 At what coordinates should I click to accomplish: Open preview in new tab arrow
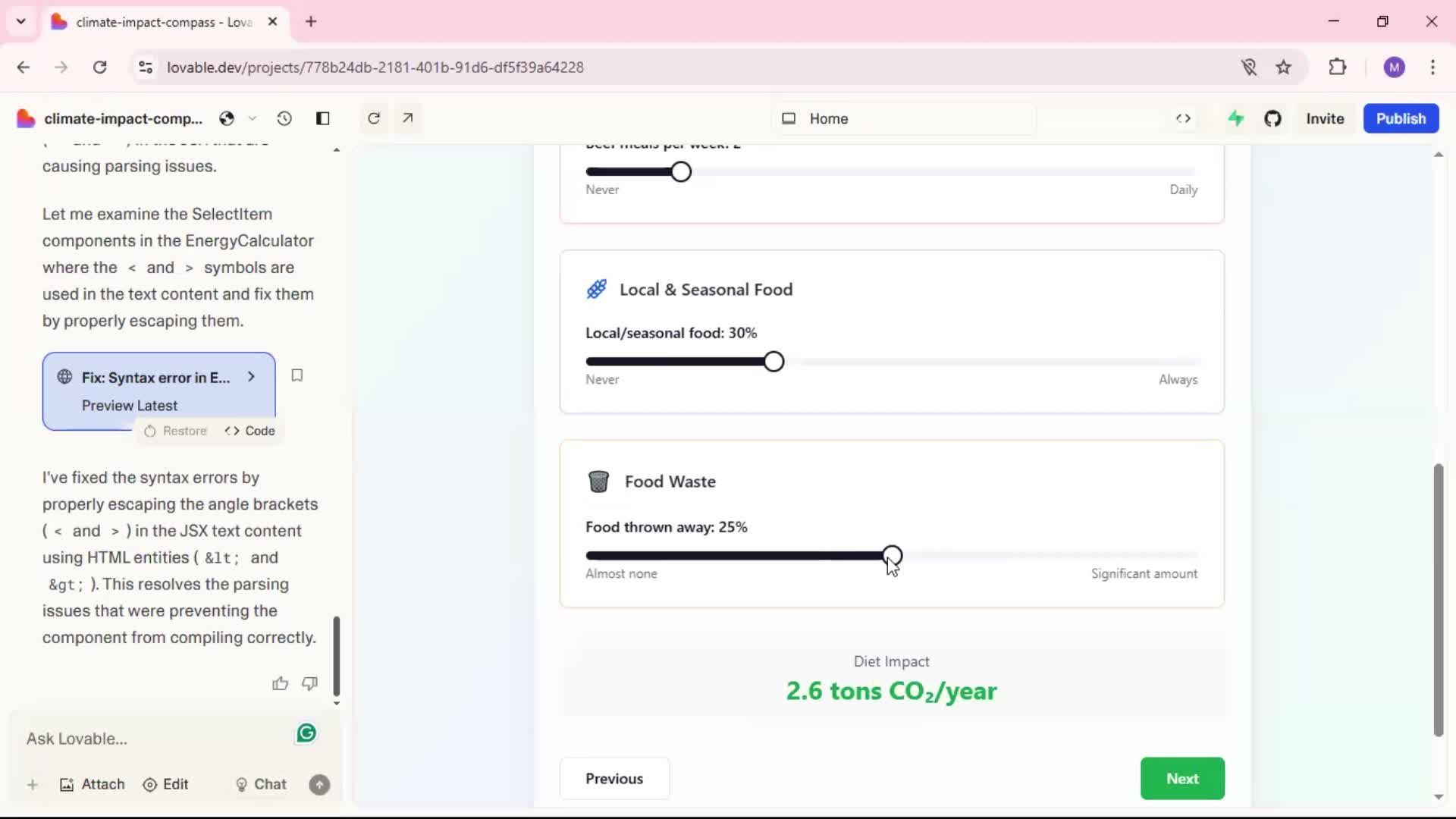pyautogui.click(x=408, y=118)
